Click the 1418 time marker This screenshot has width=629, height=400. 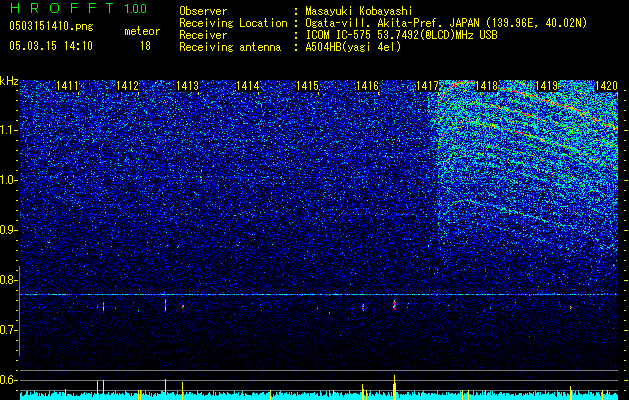[x=487, y=86]
